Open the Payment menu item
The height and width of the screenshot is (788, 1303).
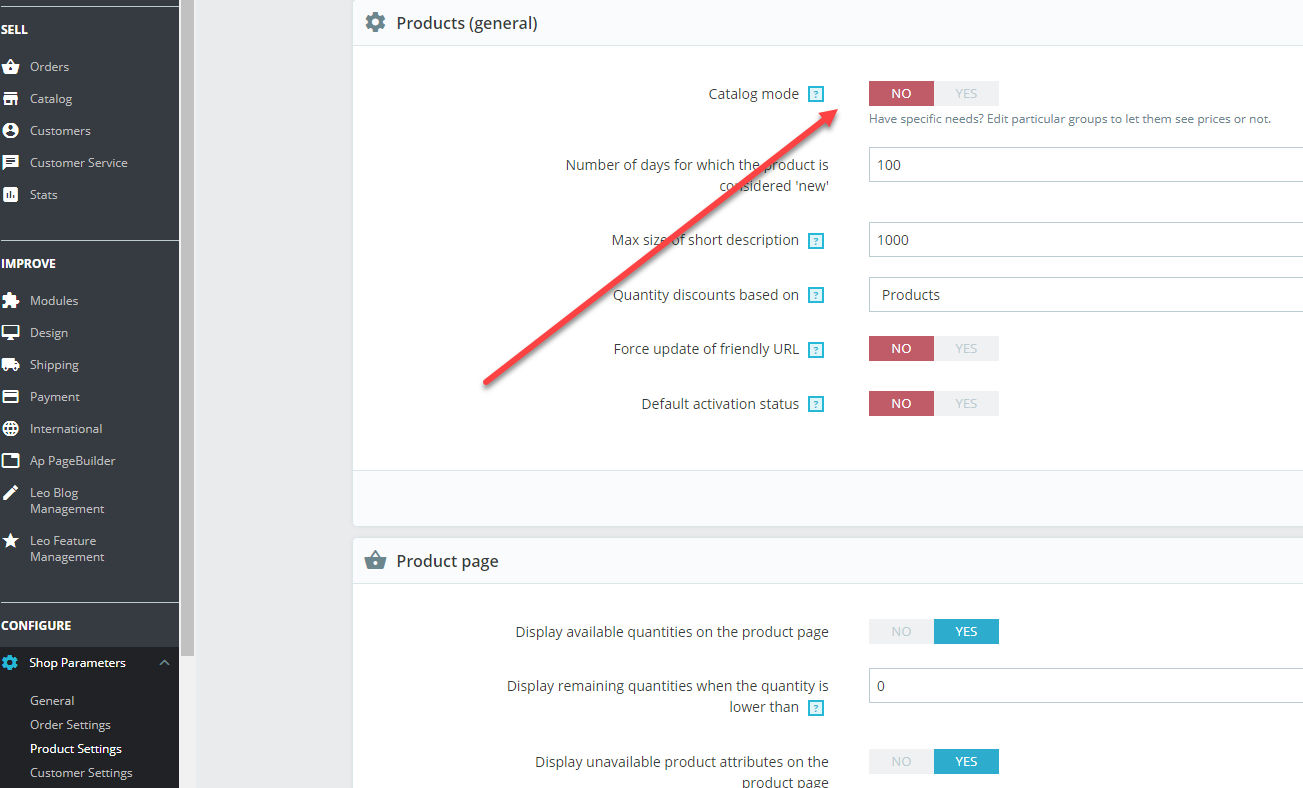pos(54,397)
